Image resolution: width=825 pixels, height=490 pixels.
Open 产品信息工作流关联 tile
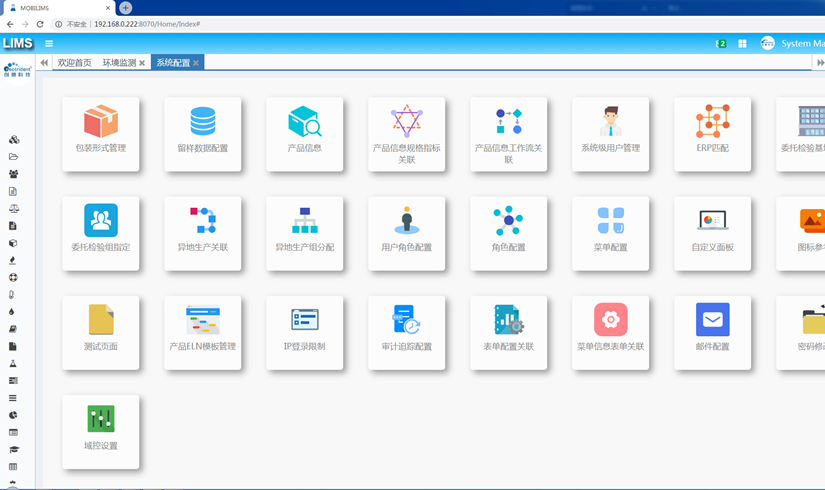(x=508, y=134)
